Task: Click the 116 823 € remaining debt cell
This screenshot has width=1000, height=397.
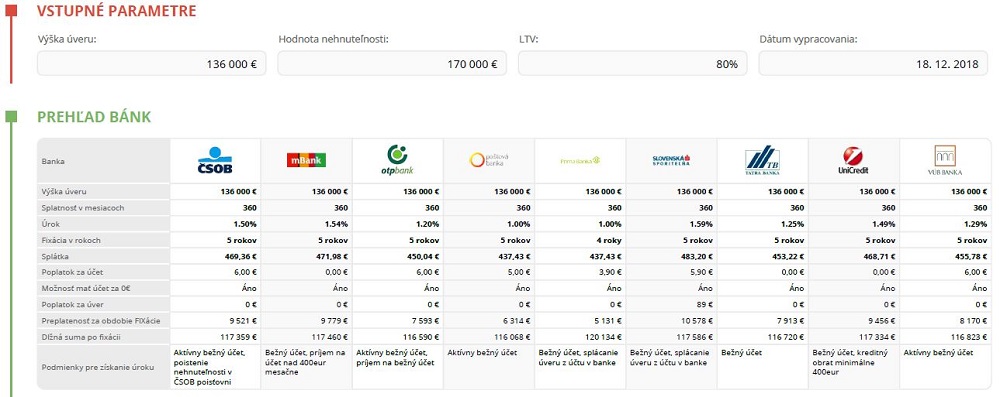Action: pyautogui.click(x=945, y=337)
